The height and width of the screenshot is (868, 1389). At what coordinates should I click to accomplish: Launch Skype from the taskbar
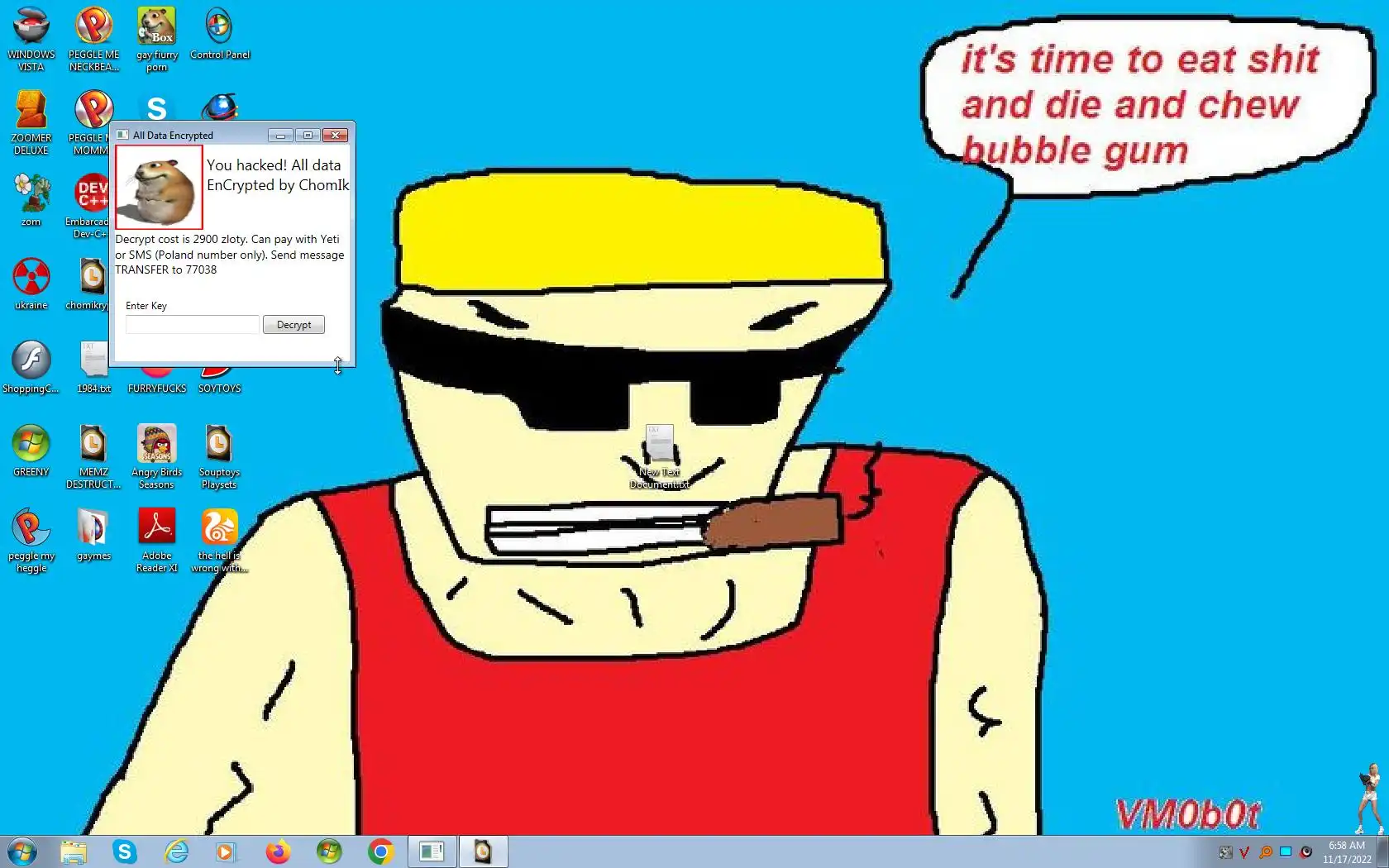point(125,851)
